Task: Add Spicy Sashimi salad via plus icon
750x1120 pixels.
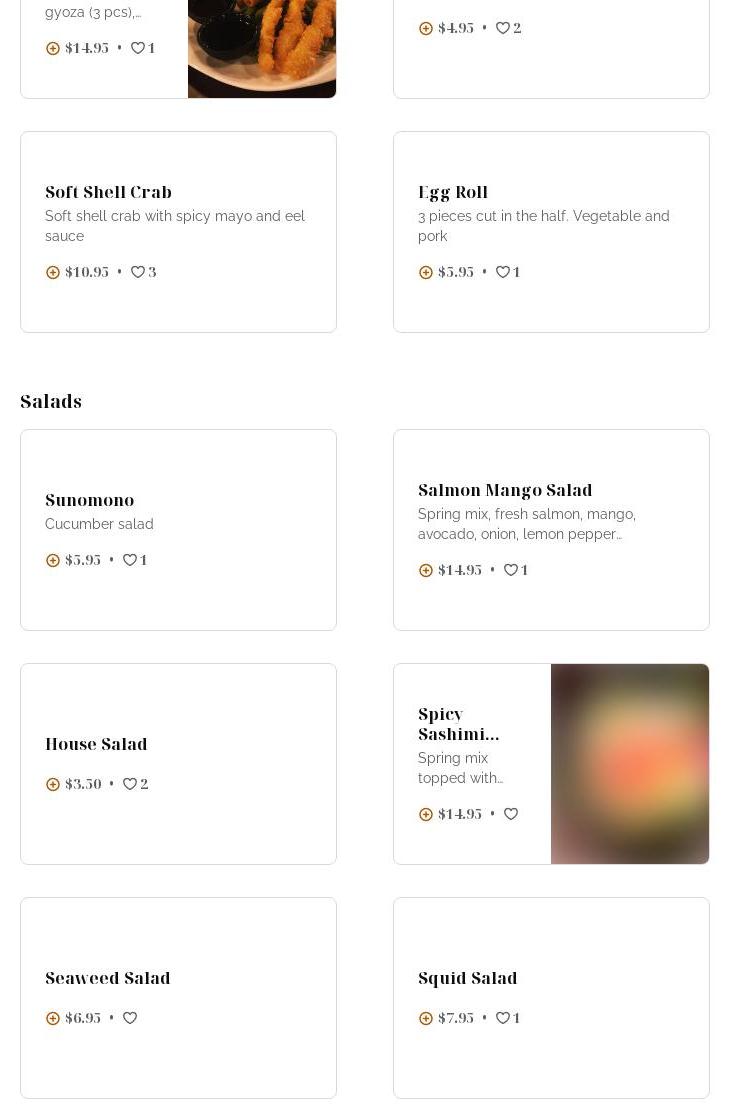Action: point(426,814)
